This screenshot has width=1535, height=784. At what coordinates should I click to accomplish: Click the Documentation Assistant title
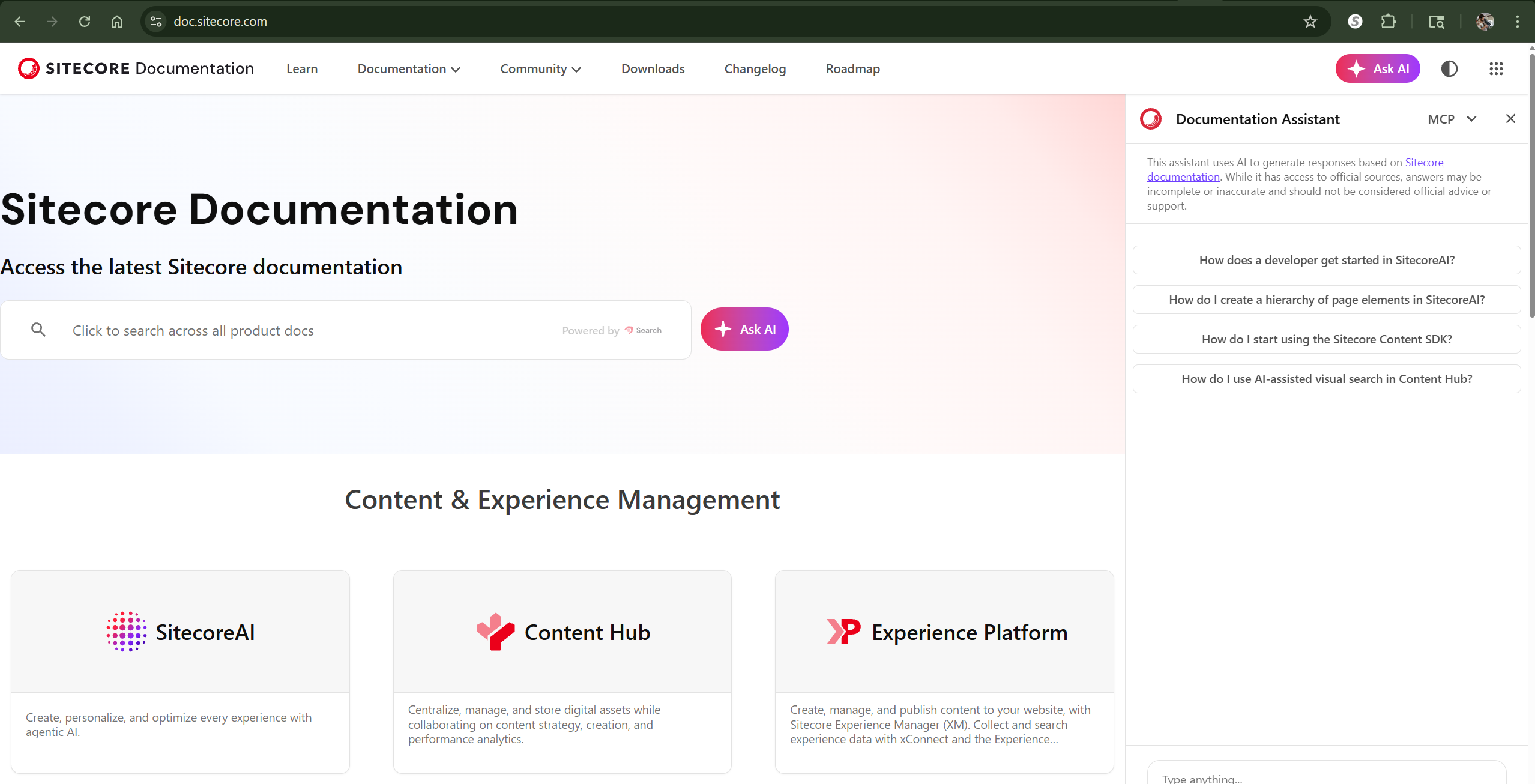(1258, 119)
